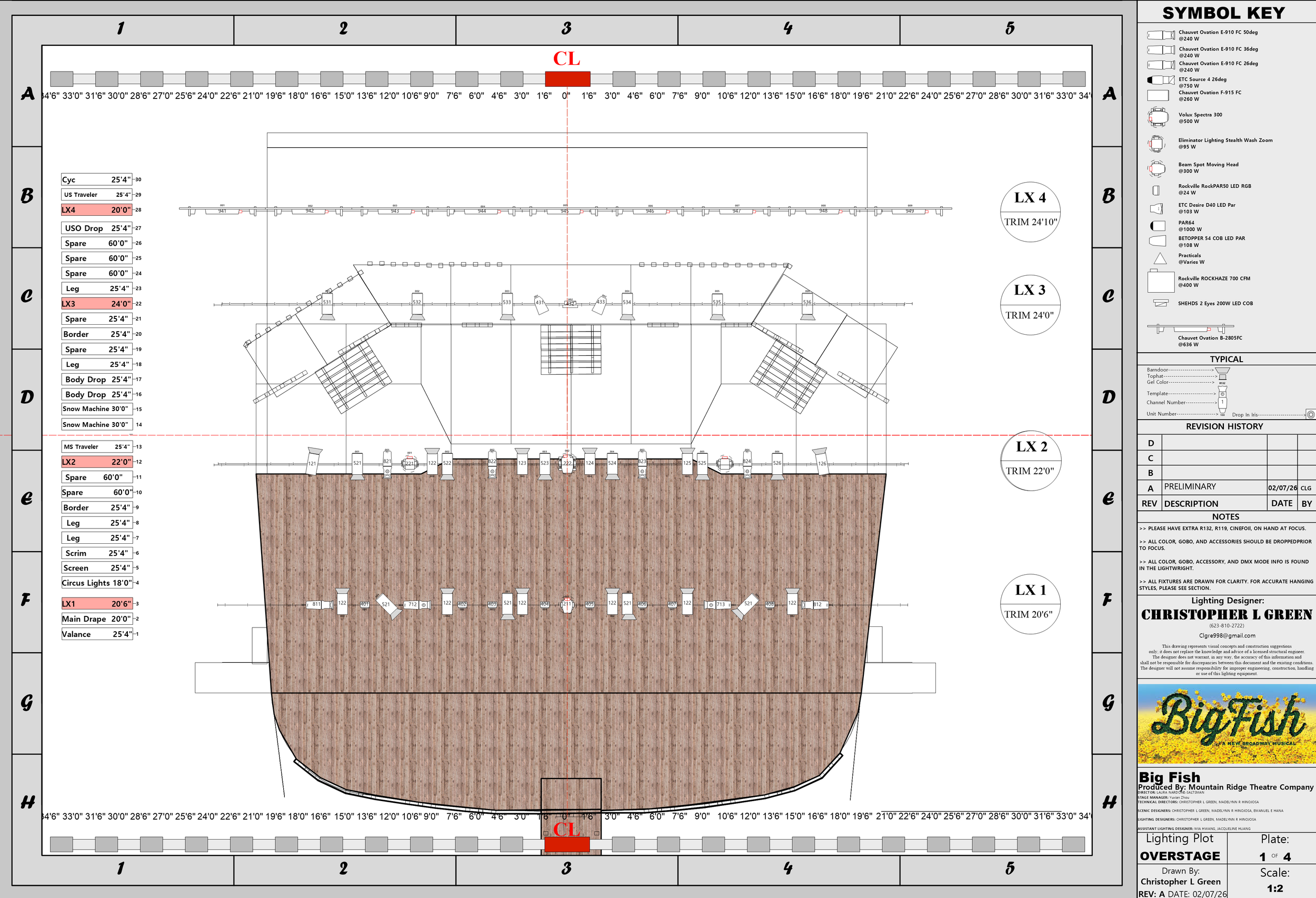The image size is (1316, 898).
Task: Select fixture 536 on the LX3 pipe
Action: coord(807,306)
